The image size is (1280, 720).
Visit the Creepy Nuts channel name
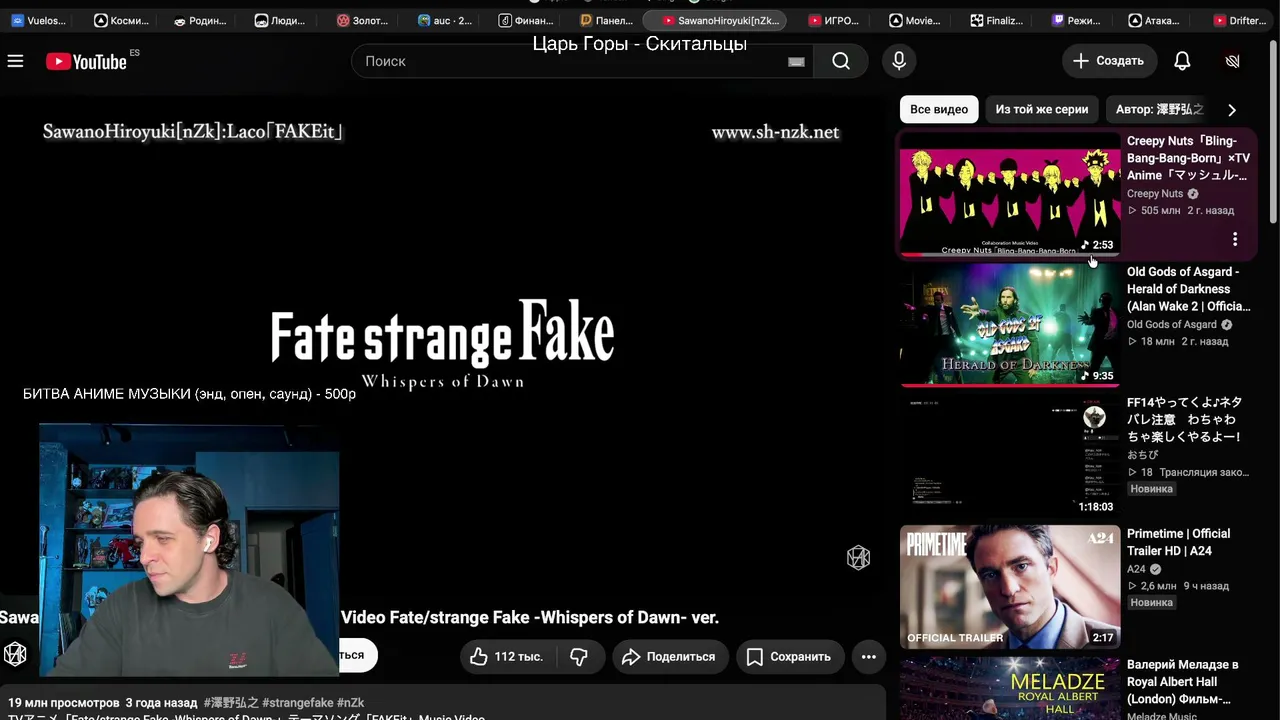pyautogui.click(x=1155, y=194)
